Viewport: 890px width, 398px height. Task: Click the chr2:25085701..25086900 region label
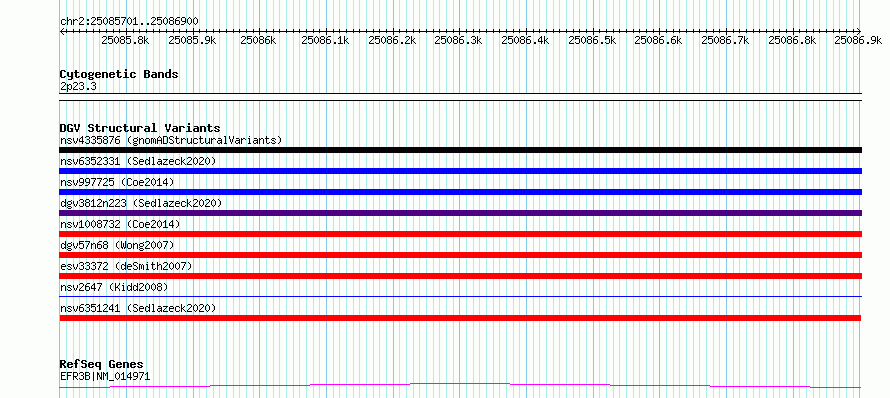click(129, 22)
